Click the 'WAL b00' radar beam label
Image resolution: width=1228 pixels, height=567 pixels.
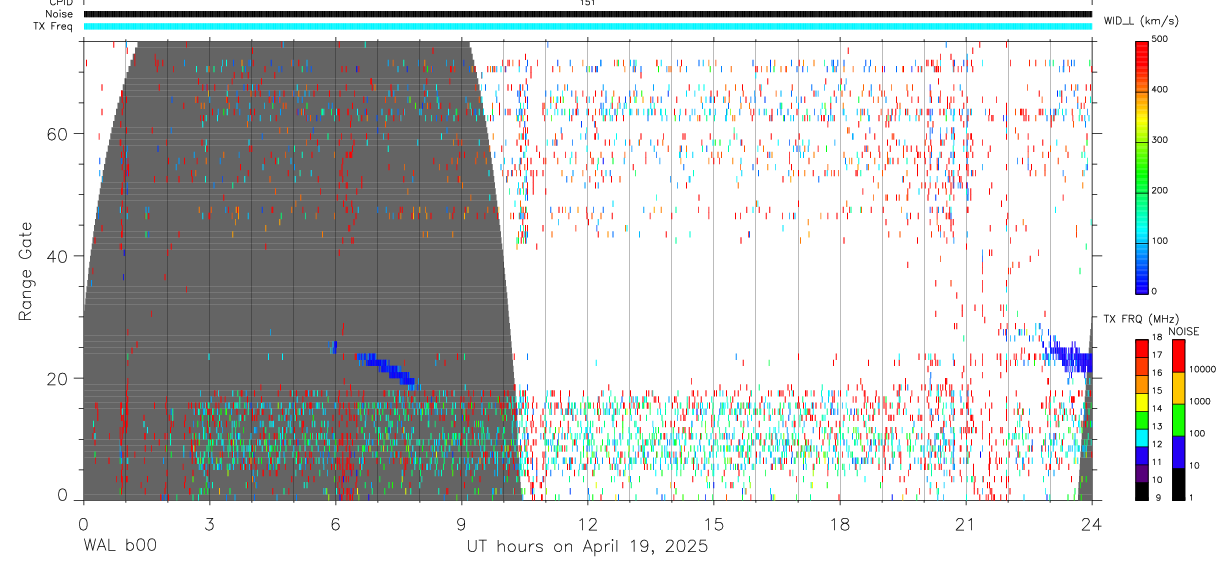[119, 546]
